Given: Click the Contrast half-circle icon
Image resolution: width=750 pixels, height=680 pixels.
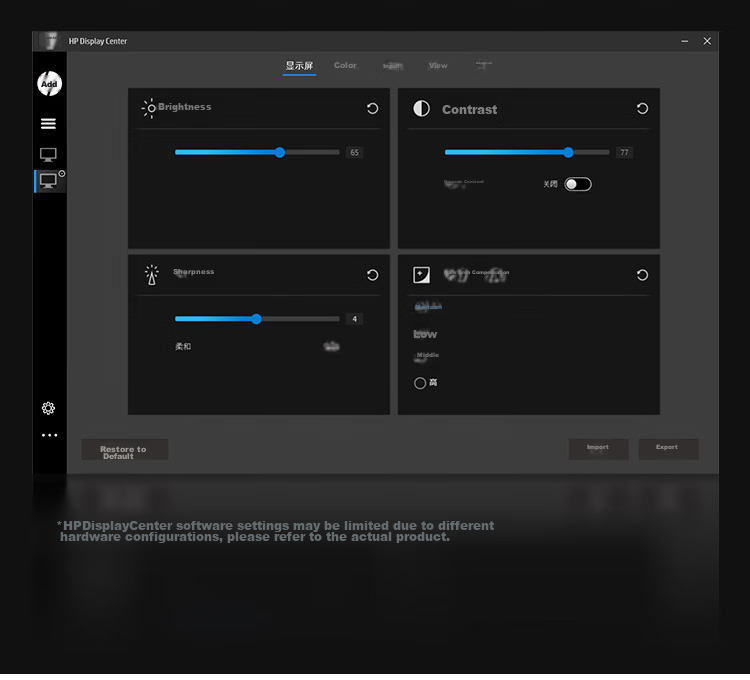Looking at the screenshot, I should [x=421, y=109].
